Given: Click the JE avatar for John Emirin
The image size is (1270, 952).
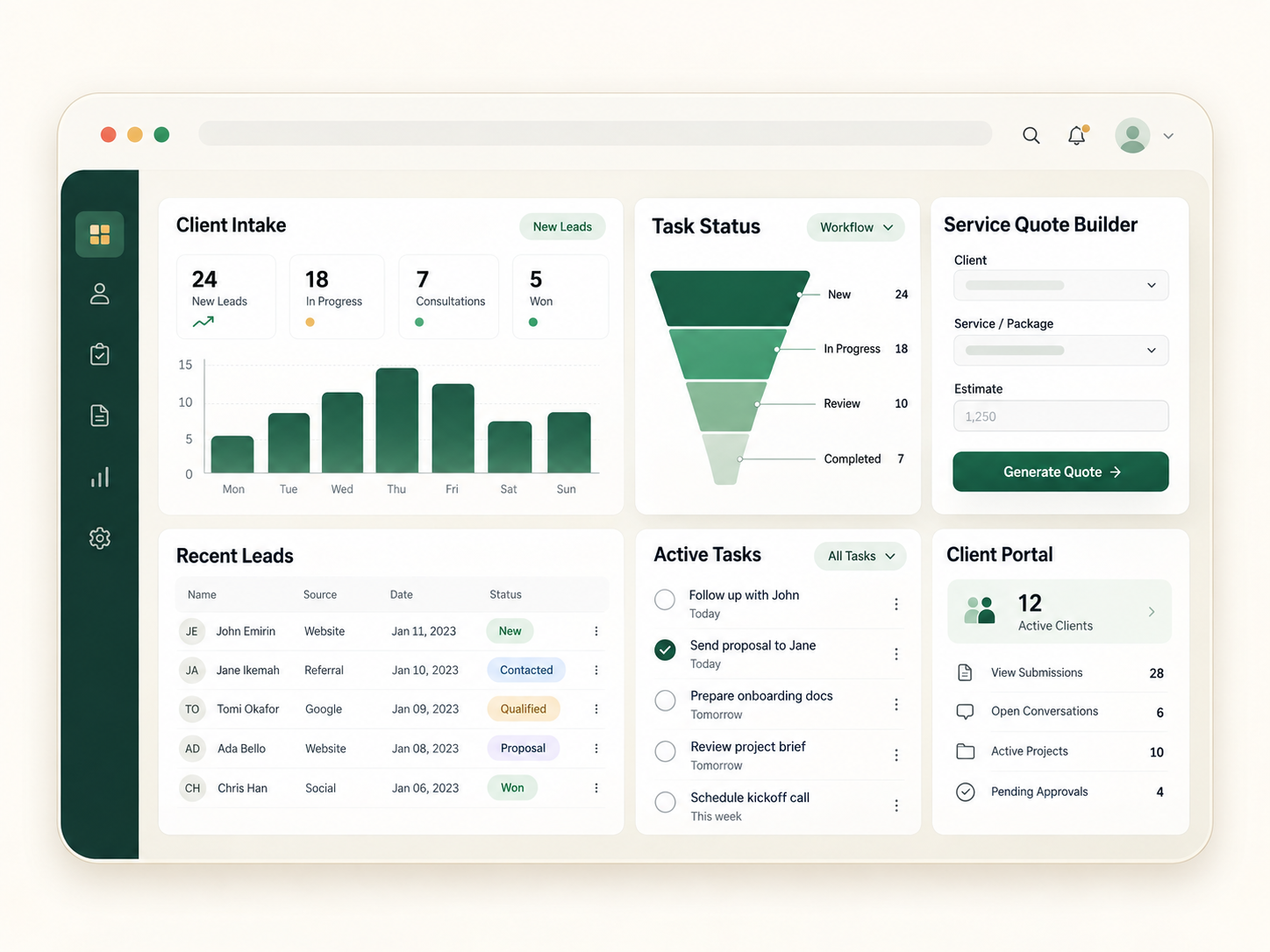Looking at the screenshot, I should tap(192, 631).
